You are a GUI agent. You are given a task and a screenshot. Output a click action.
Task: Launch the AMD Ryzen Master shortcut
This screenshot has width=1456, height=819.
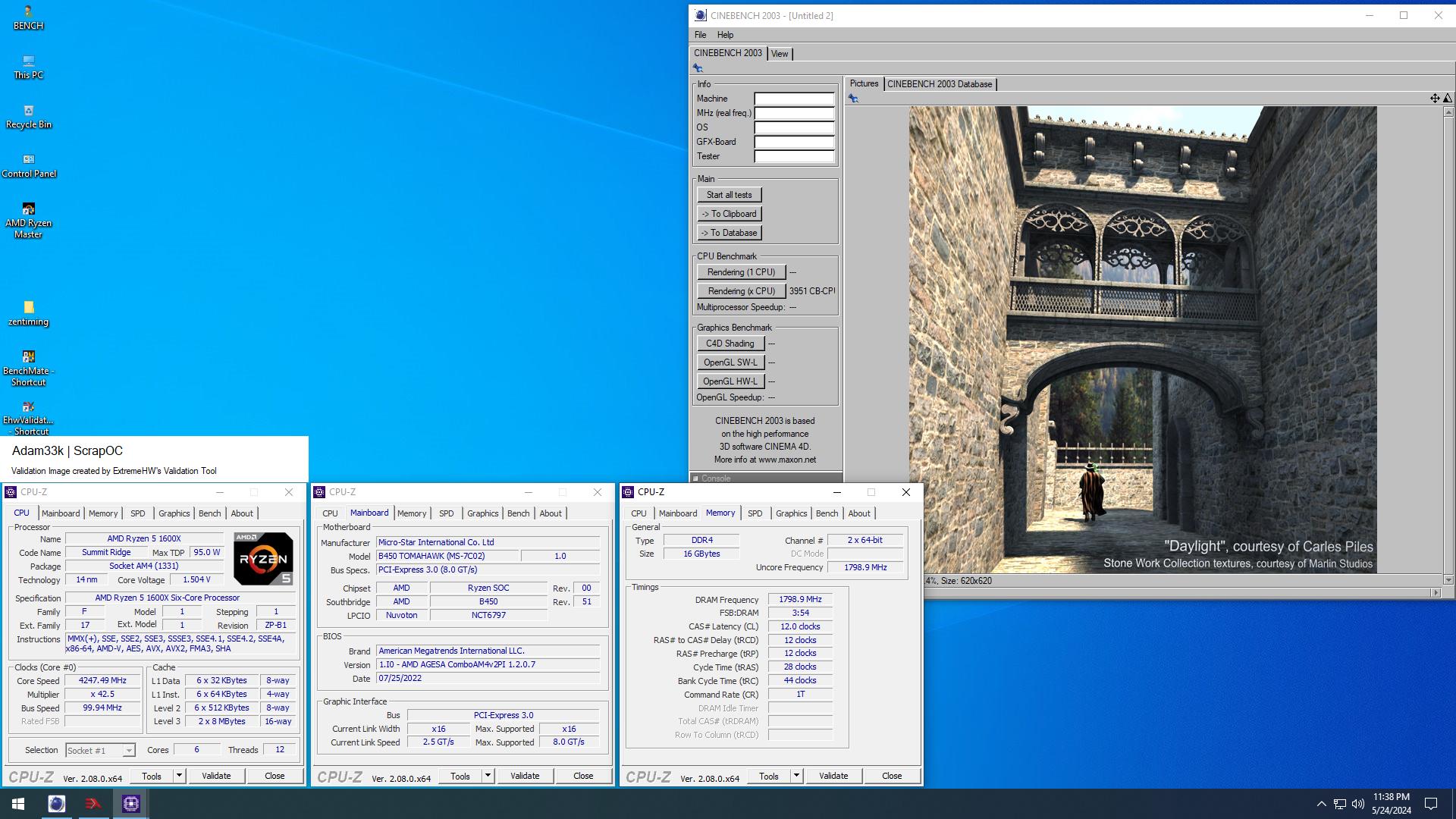[x=28, y=221]
